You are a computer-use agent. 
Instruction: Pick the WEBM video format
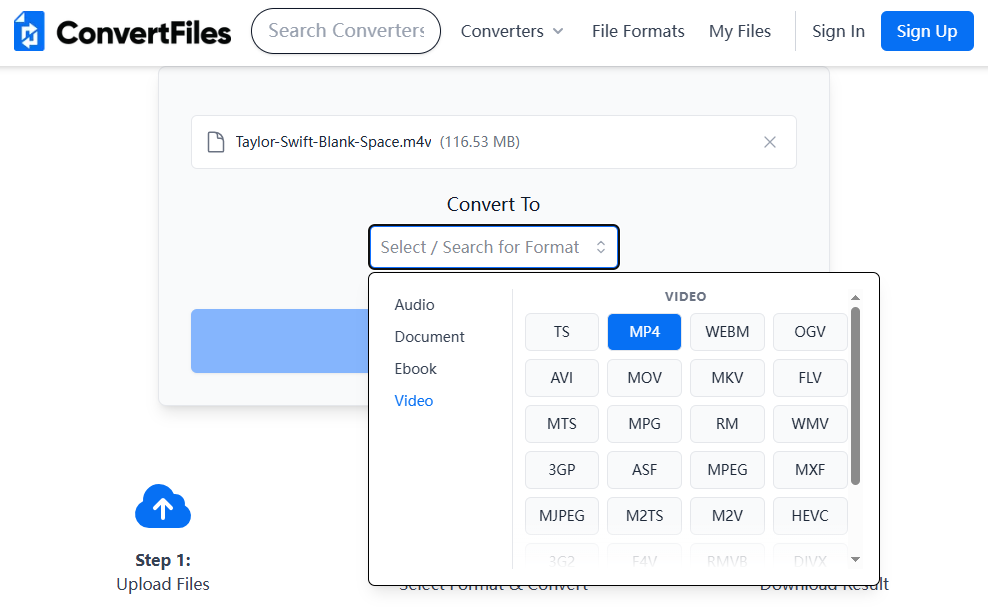point(727,332)
